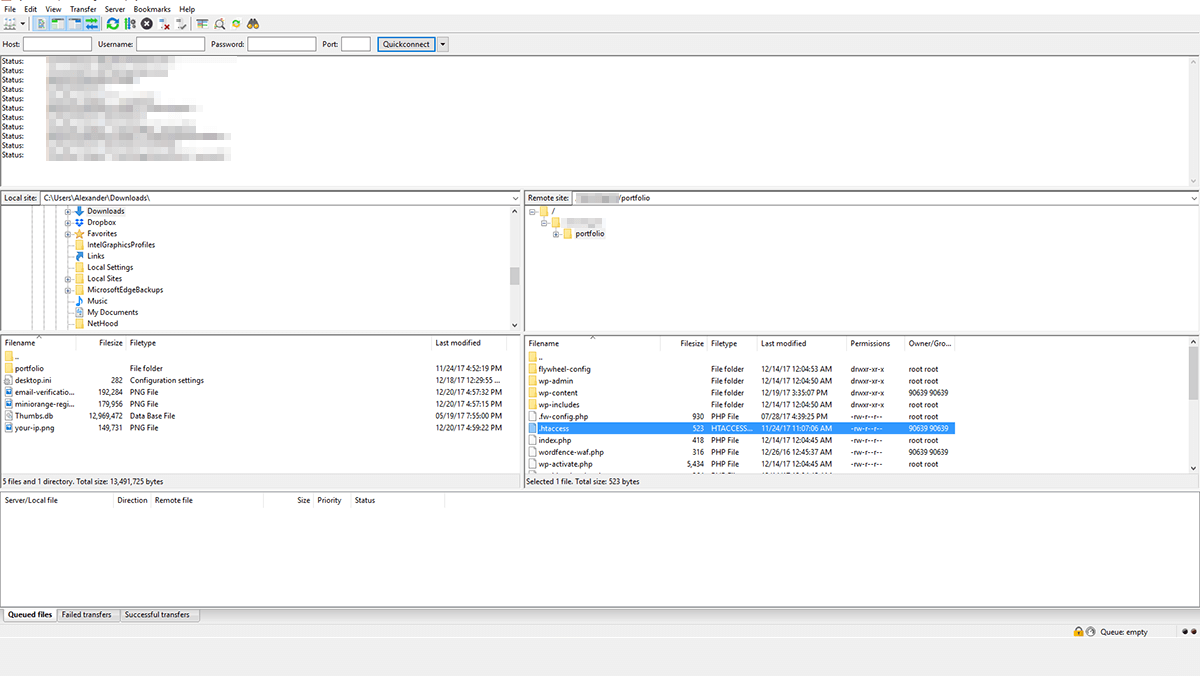The height and width of the screenshot is (676, 1200).
Task: Toggle synchronized browsing
Action: coord(236,23)
